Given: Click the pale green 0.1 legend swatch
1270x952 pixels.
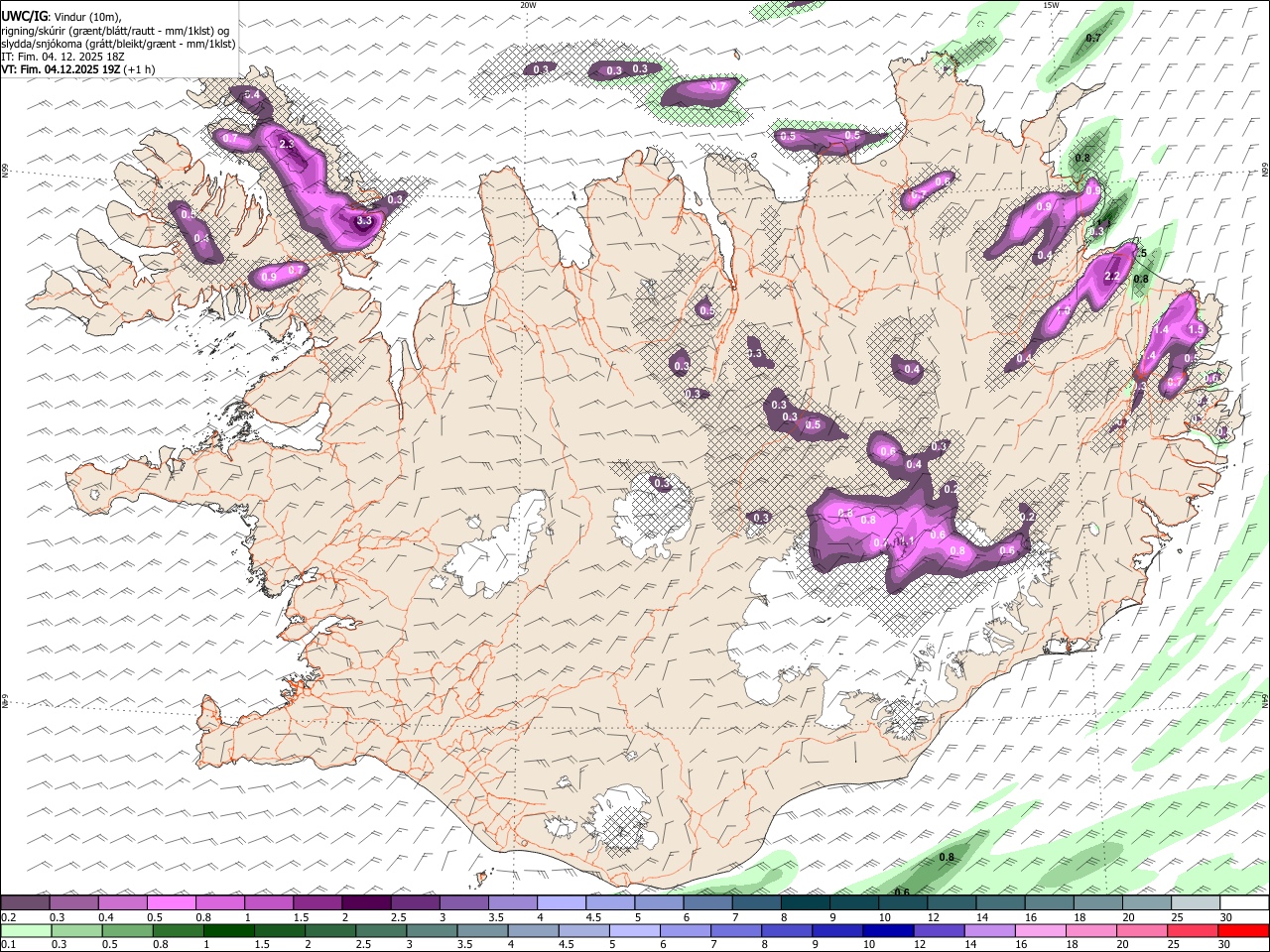Looking at the screenshot, I should pos(25,930).
